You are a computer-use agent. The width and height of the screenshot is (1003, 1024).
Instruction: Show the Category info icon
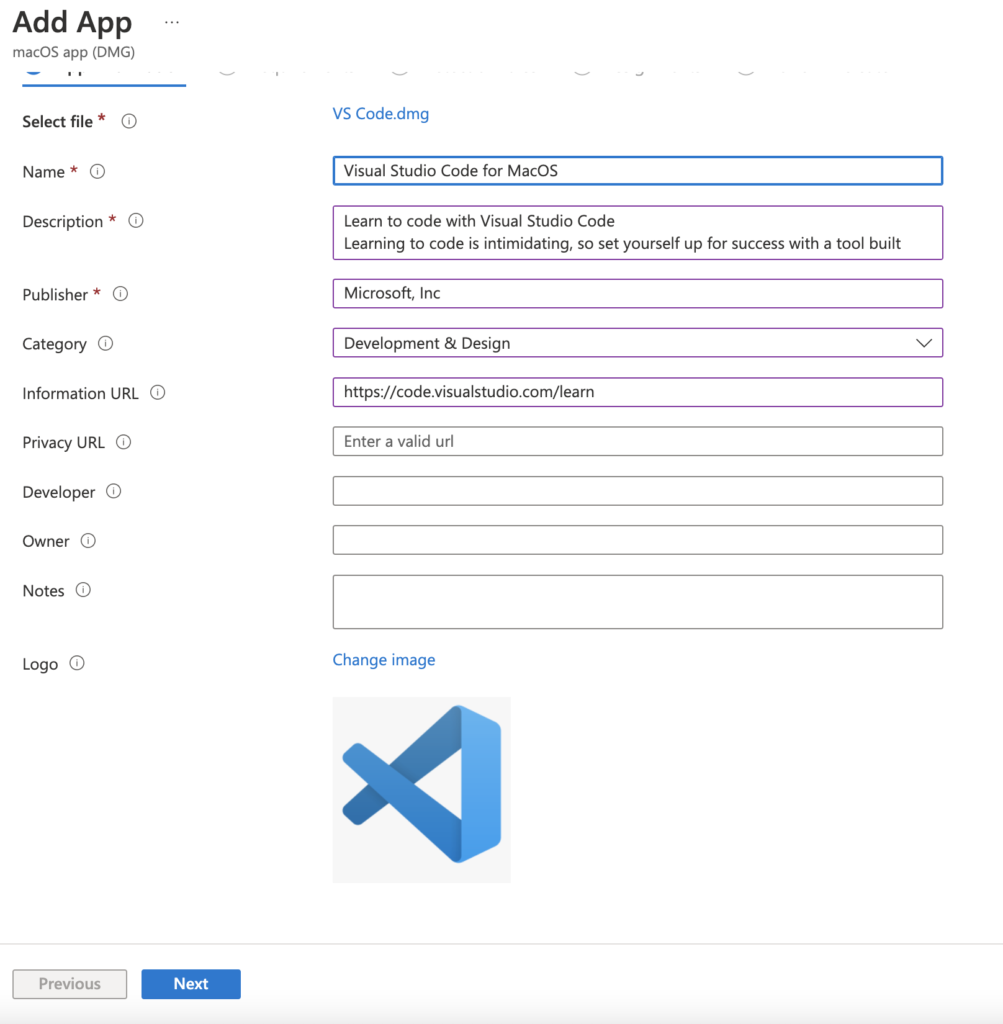tap(105, 344)
